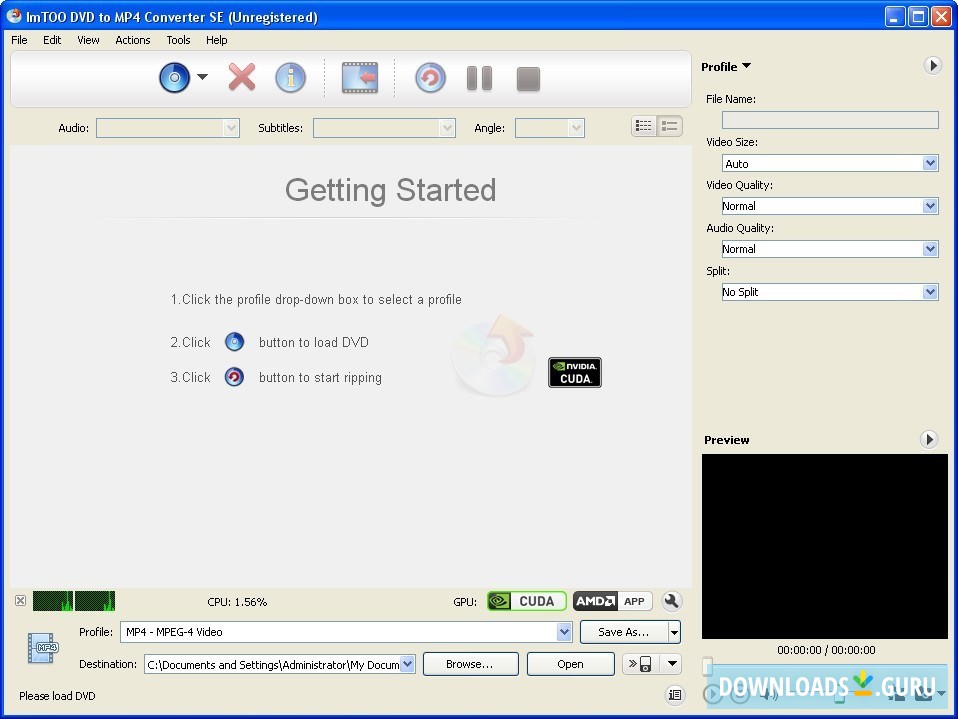Open the Video Quality dropdown
The height and width of the screenshot is (719, 958).
point(829,206)
